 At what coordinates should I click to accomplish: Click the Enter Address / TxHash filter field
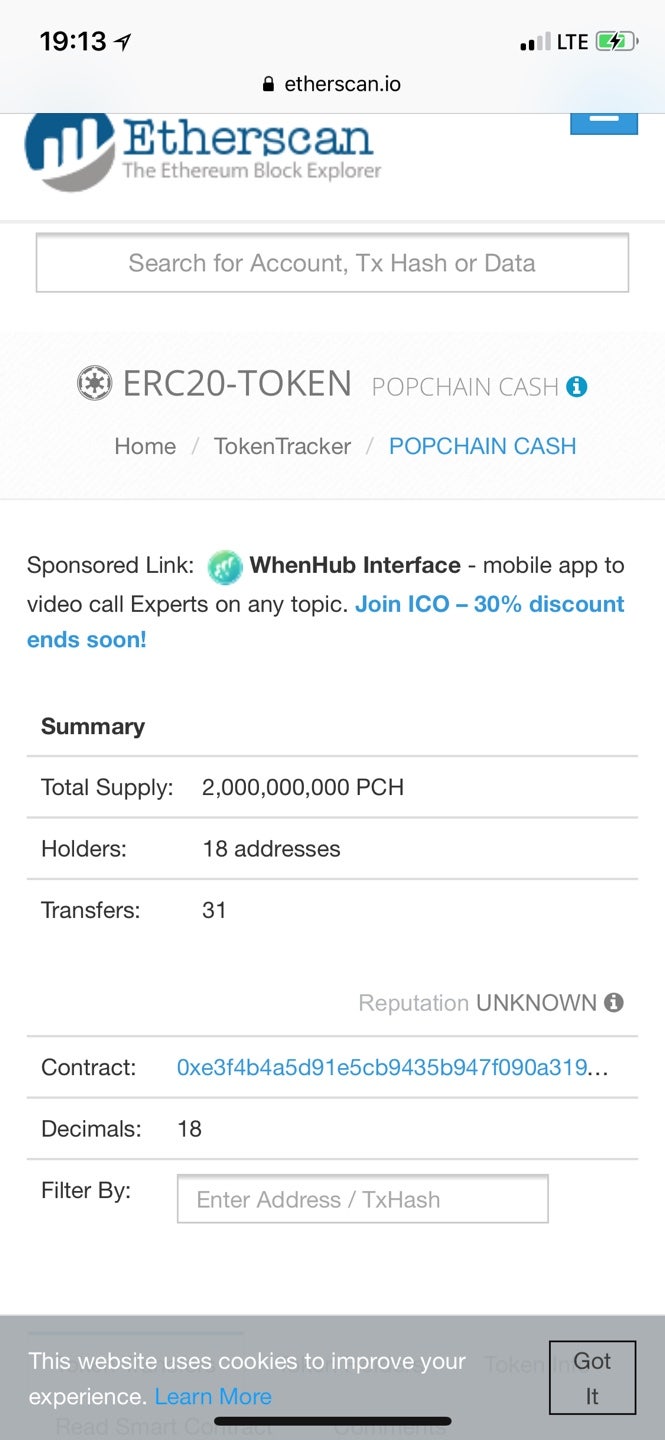362,1199
